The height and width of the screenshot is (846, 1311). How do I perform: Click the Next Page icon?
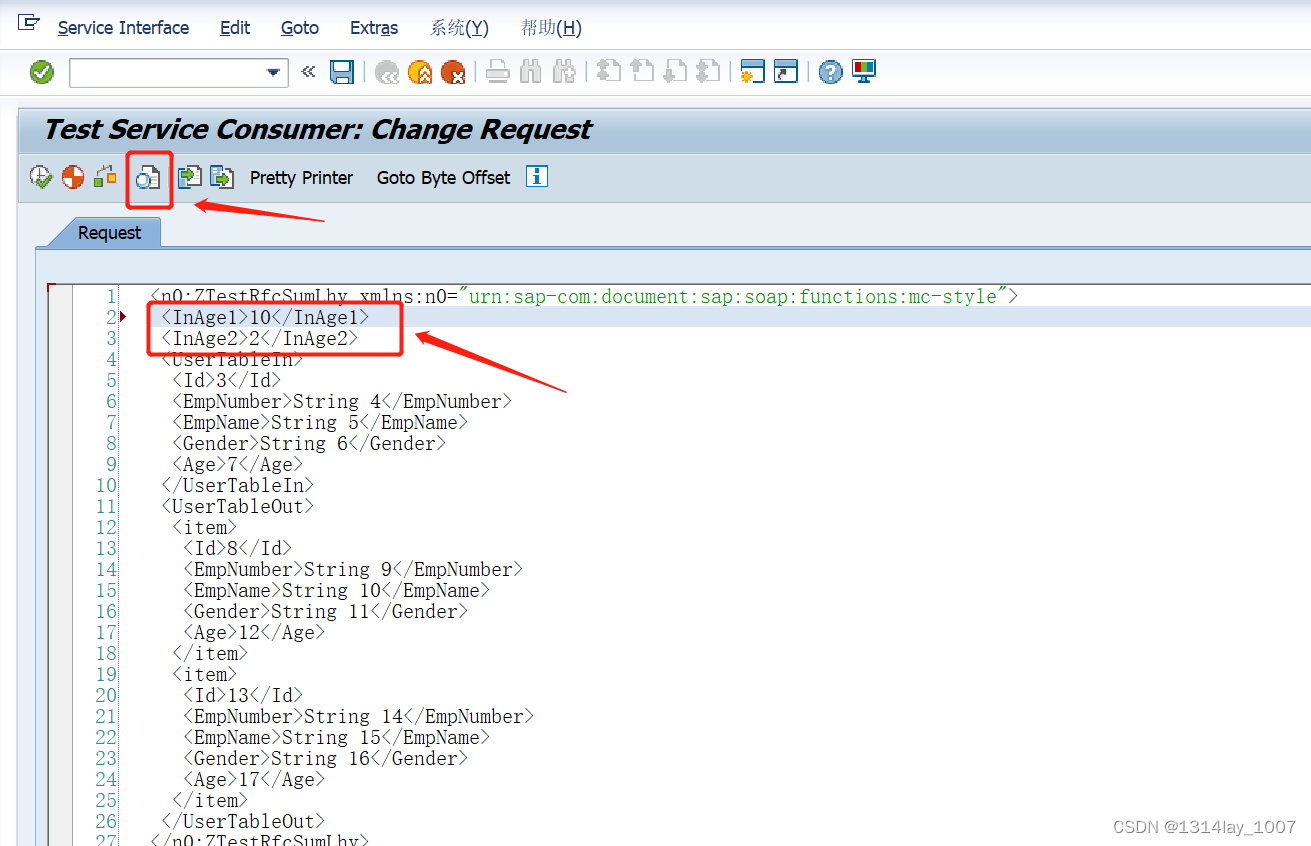[675, 71]
